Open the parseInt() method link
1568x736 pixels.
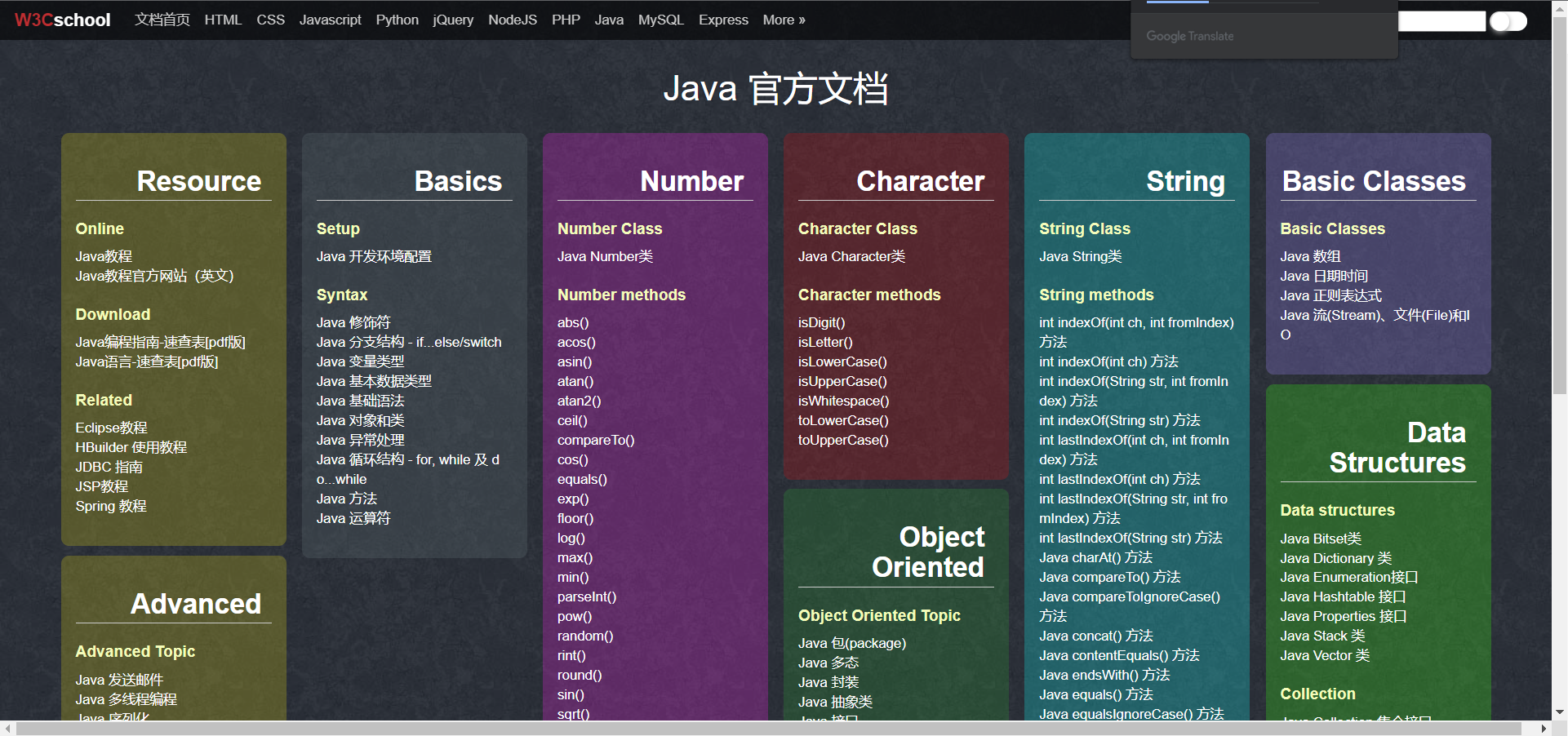coord(587,596)
